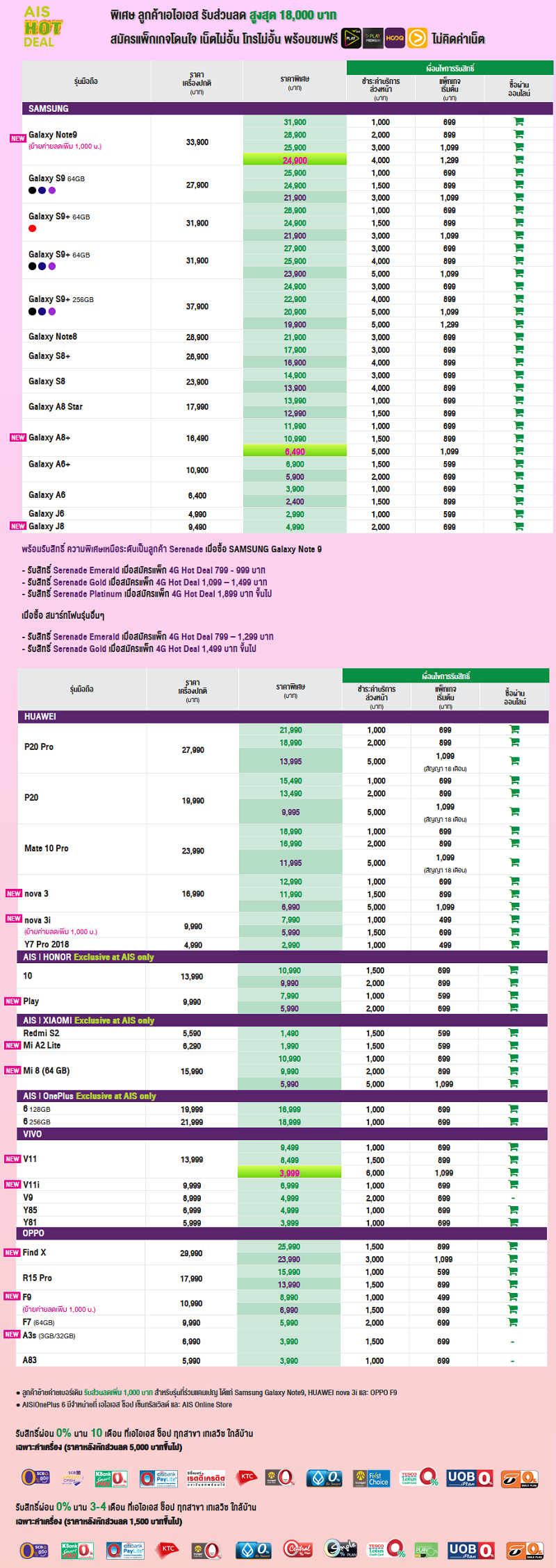556x1568 pixels.
Task: Click the cart icon for Mi A2 Lite
Action: click(514, 1045)
